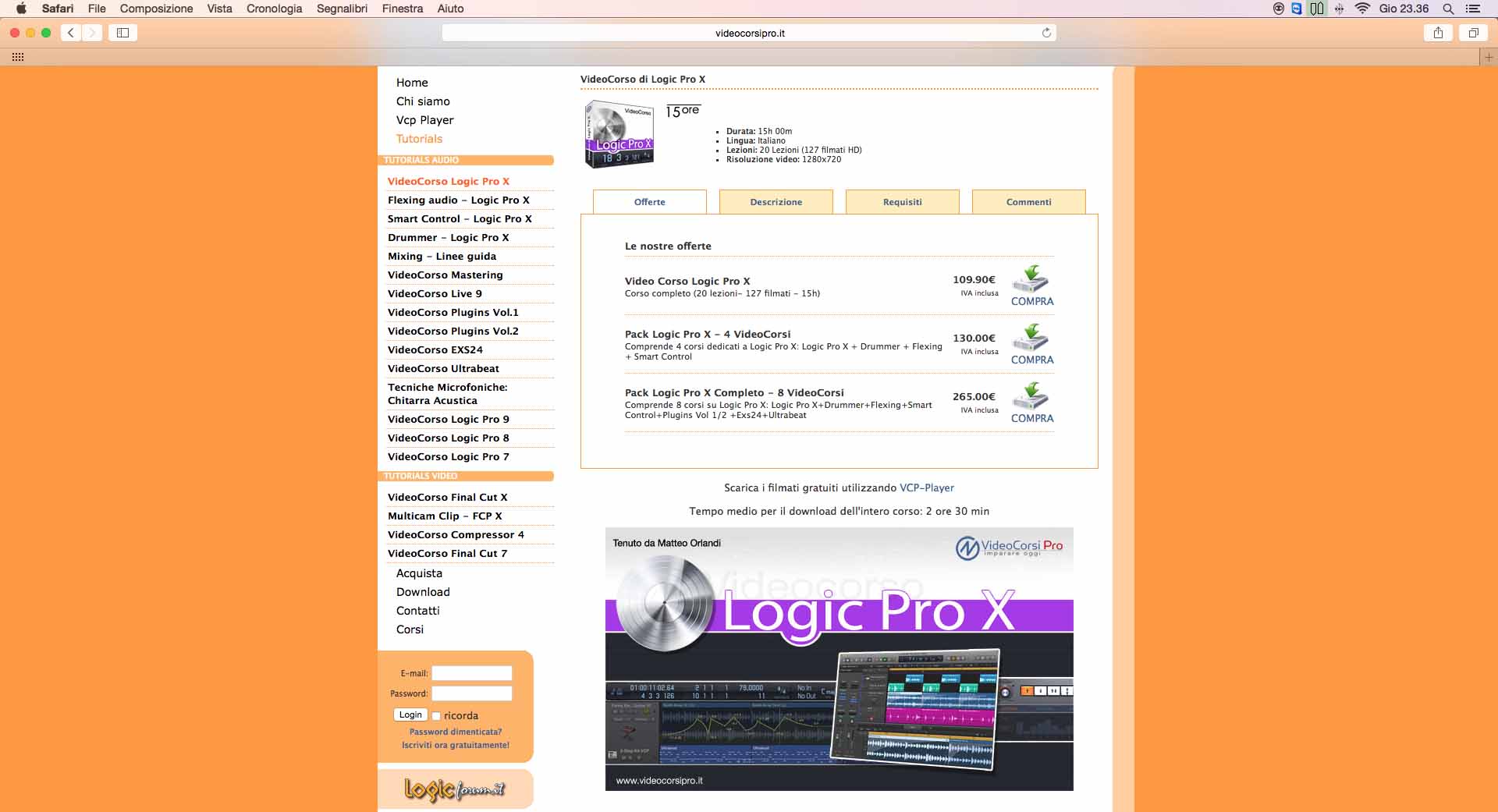Screen dimensions: 1498x812
Task: Click Password dimenticata? link
Action: pos(455,732)
